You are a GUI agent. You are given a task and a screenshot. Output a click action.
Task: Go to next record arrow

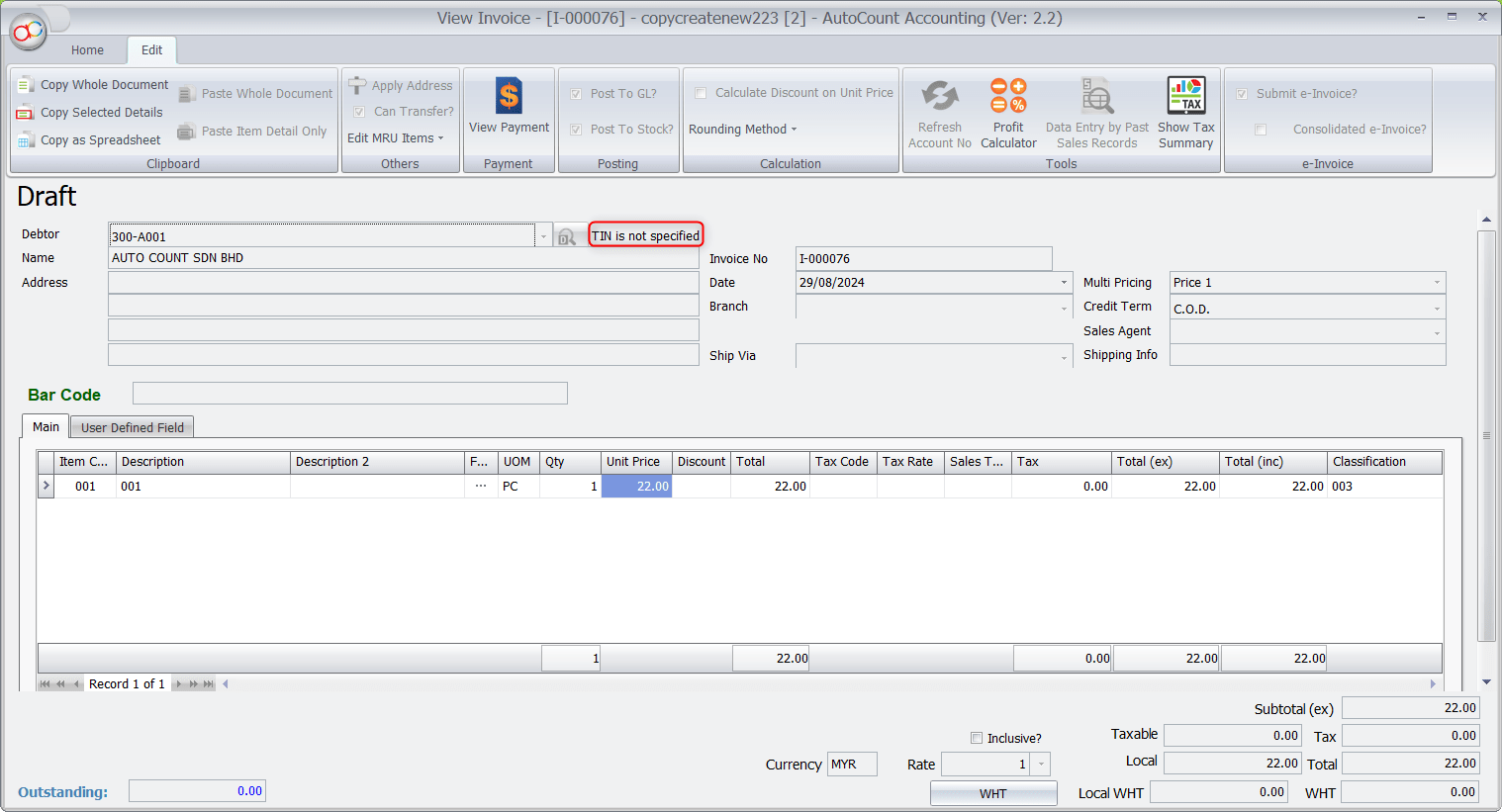coord(178,684)
